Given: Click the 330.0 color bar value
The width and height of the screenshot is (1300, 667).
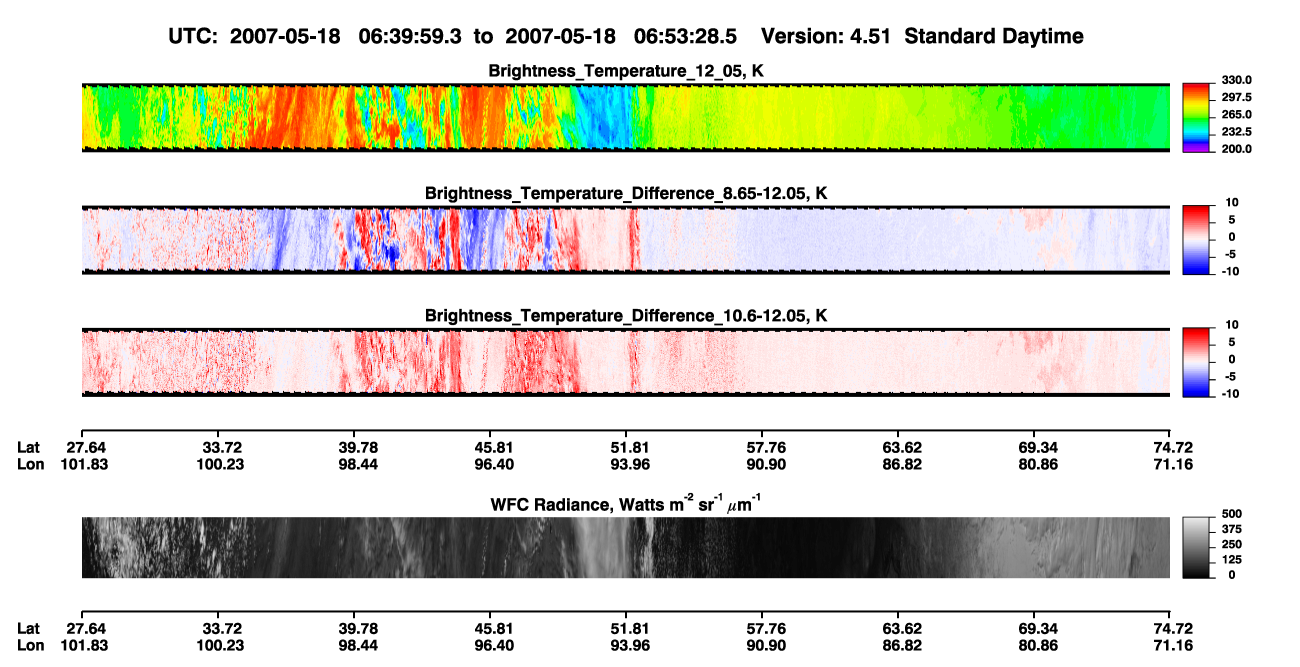Looking at the screenshot, I should 1237,81.
